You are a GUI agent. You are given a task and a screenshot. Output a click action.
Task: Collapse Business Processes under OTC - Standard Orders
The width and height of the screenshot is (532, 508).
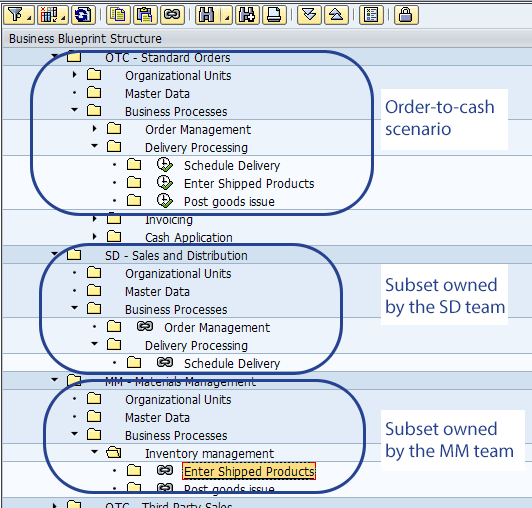(x=75, y=110)
